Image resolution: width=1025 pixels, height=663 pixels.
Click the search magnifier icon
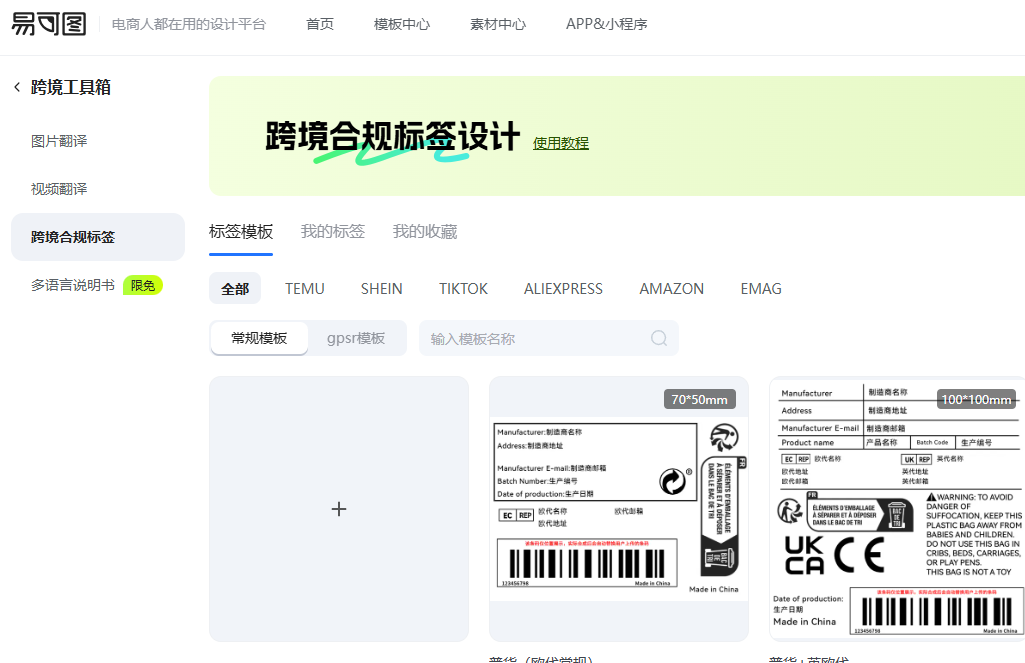click(659, 338)
